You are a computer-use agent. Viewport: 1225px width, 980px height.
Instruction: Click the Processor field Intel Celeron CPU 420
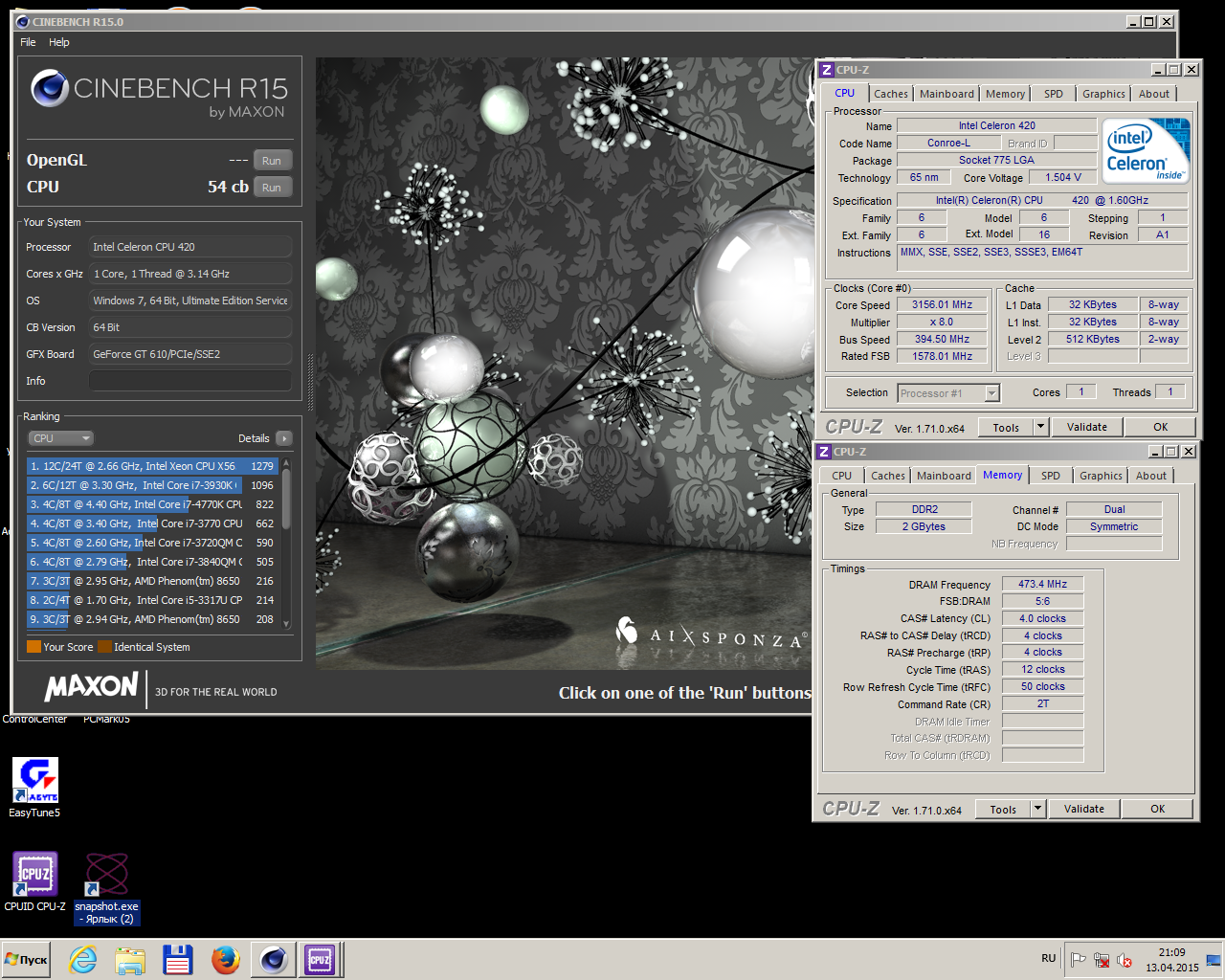coord(190,247)
